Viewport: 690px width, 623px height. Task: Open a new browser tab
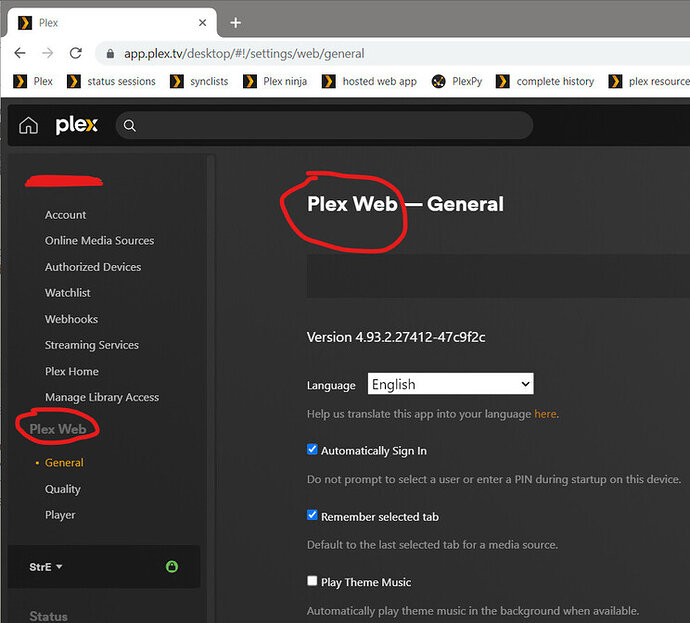coord(235,22)
